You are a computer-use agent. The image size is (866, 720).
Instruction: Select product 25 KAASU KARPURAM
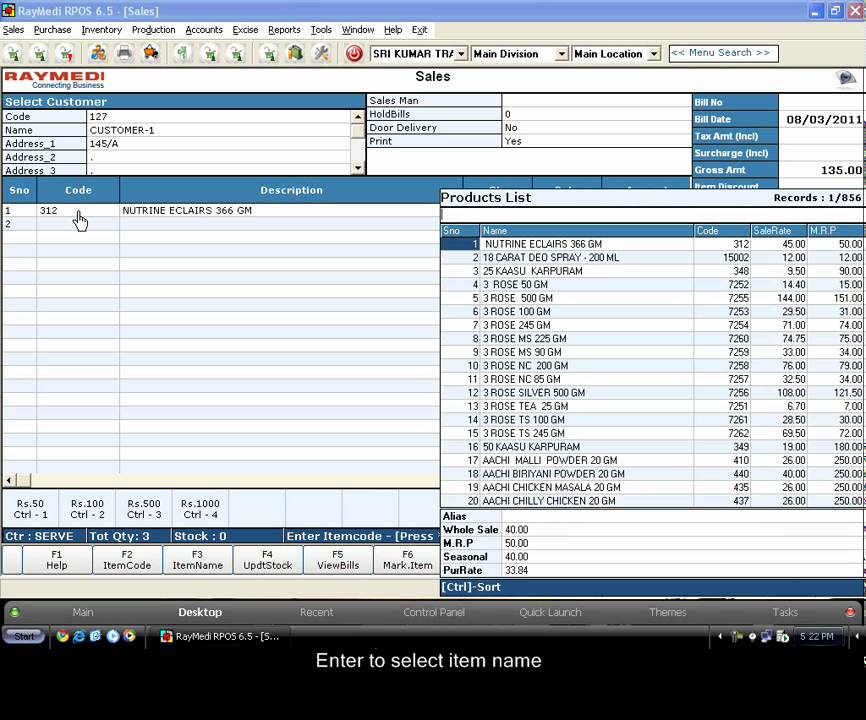(652, 271)
